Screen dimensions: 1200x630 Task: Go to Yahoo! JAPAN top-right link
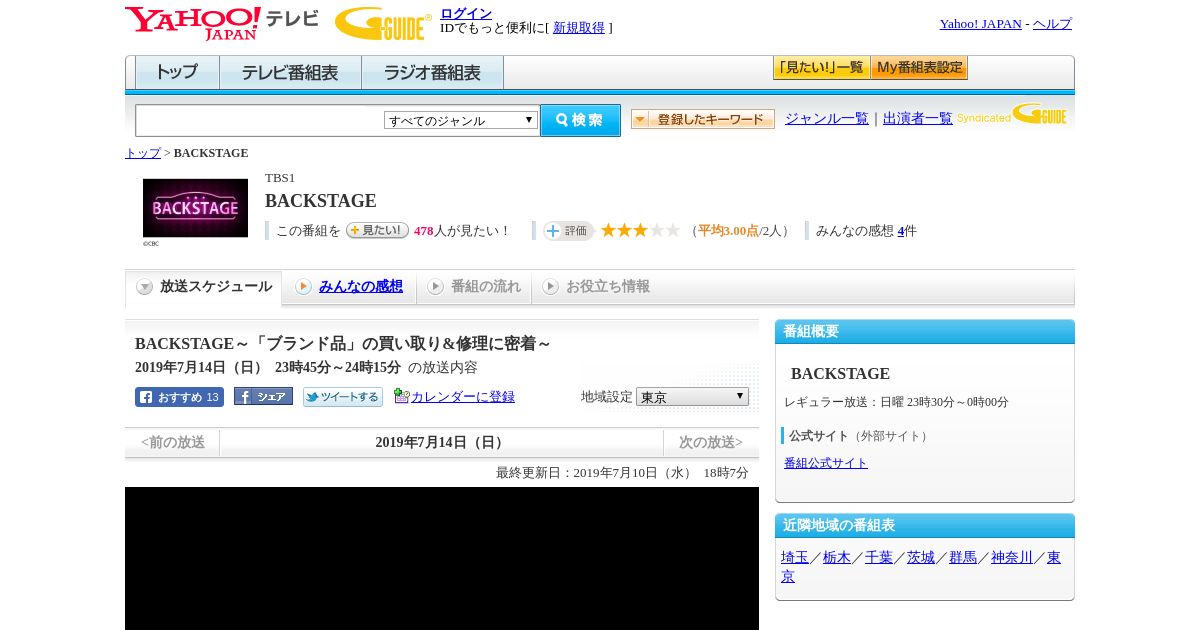click(980, 24)
